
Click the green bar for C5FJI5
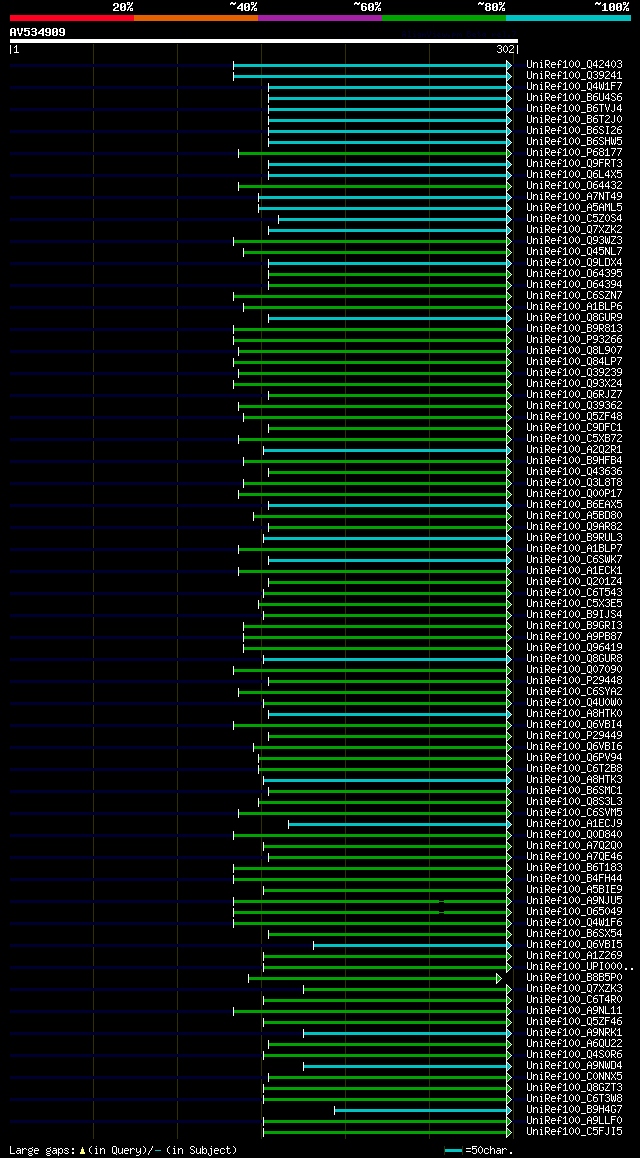[x=388, y=1133]
